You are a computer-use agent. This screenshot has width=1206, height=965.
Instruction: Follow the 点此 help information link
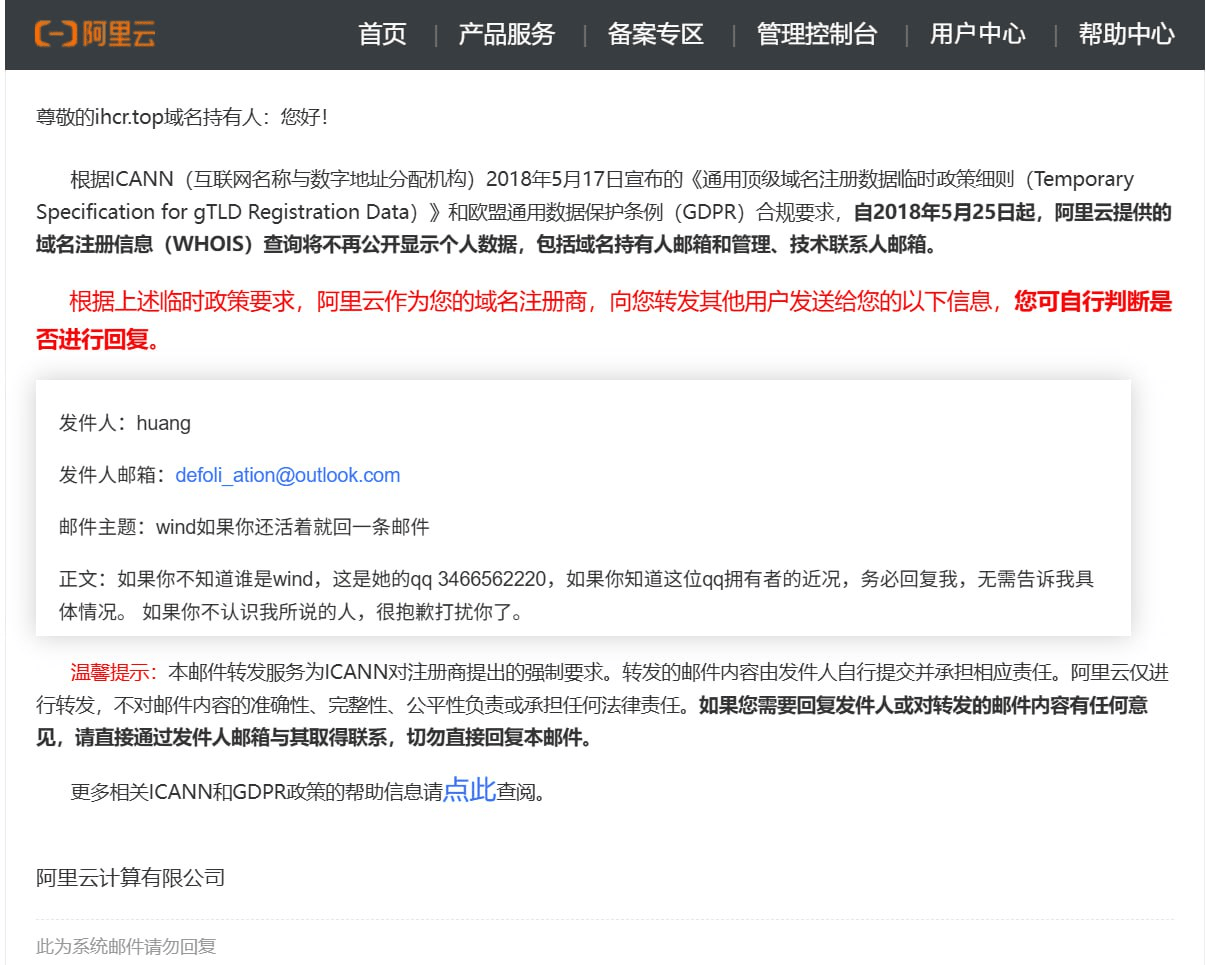(469, 791)
